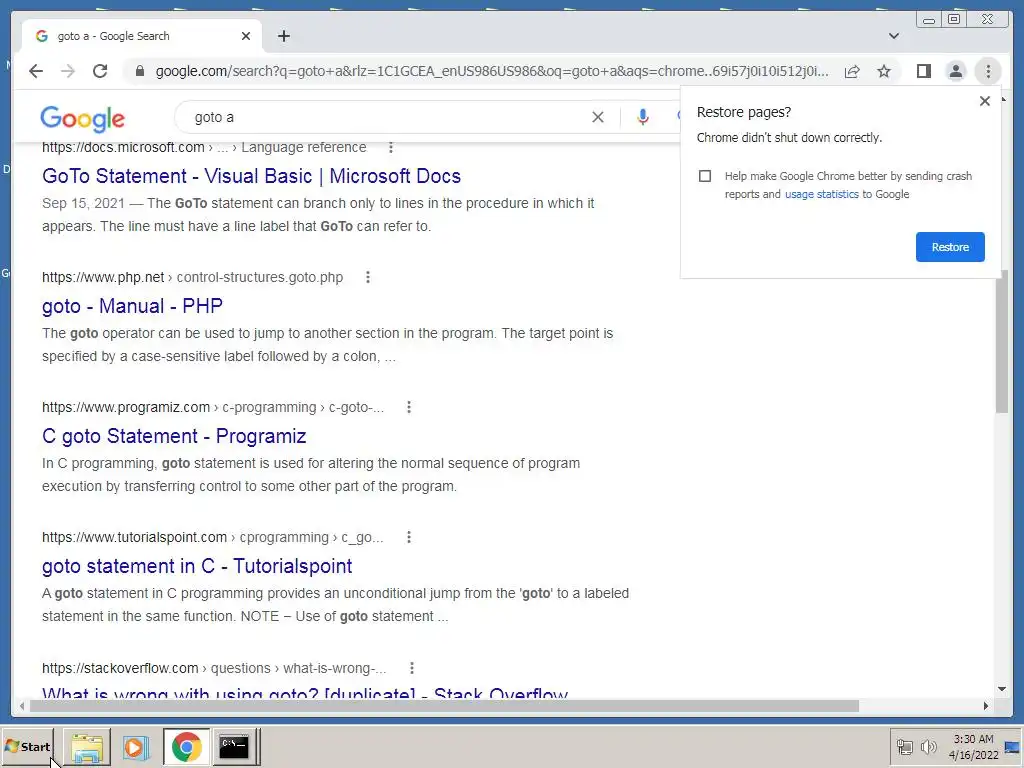Open 'GoTo Statement - Visual Basic | Microsoft Docs'
Viewport: 1024px width, 768px height.
(251, 176)
